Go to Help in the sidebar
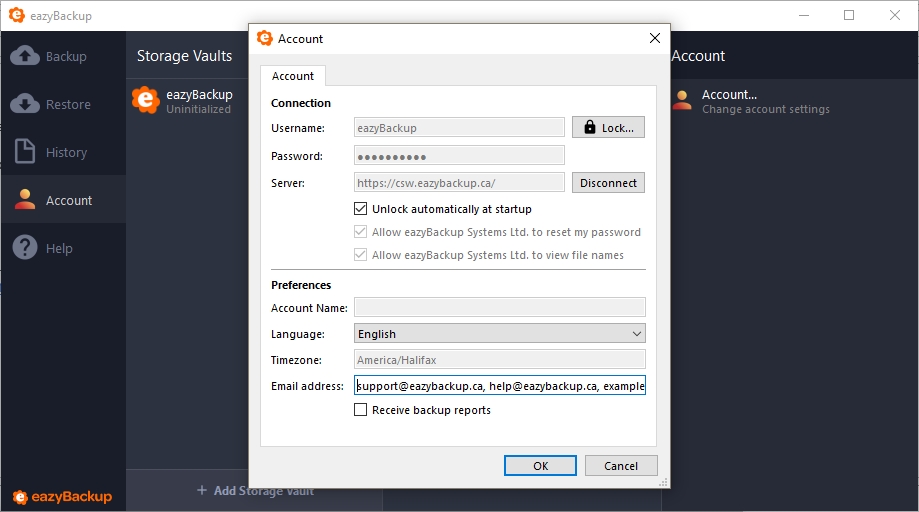 [63, 248]
